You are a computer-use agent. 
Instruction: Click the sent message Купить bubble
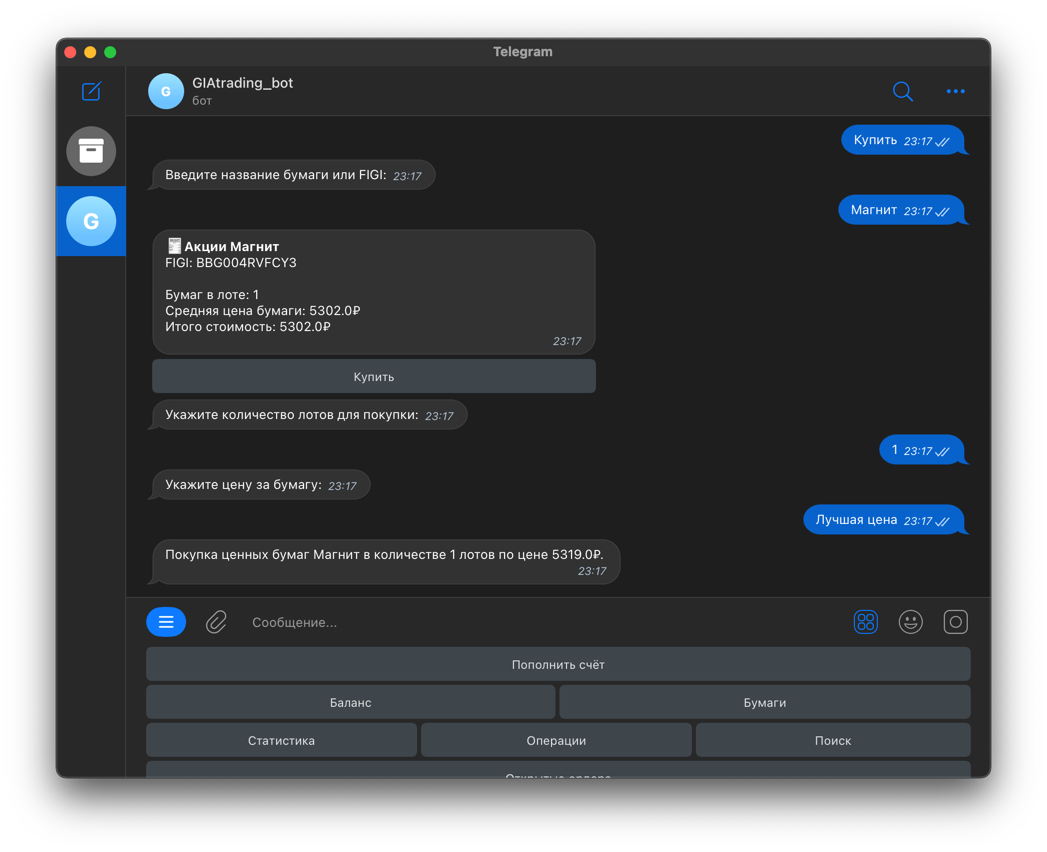(903, 141)
